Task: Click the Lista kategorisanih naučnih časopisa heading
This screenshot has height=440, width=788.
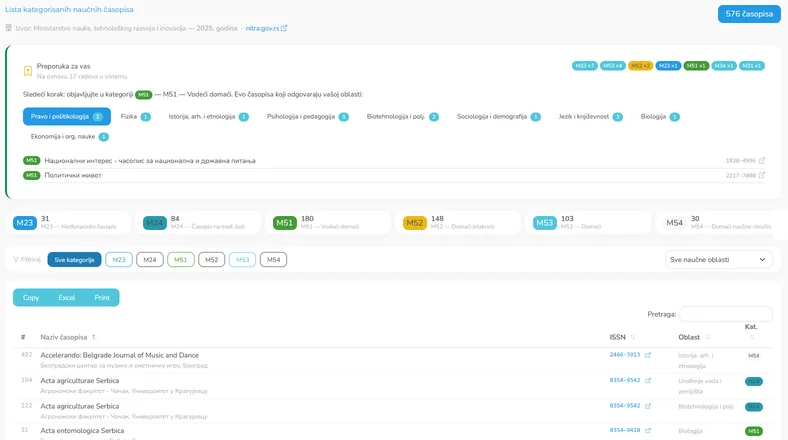Action: 69,10
